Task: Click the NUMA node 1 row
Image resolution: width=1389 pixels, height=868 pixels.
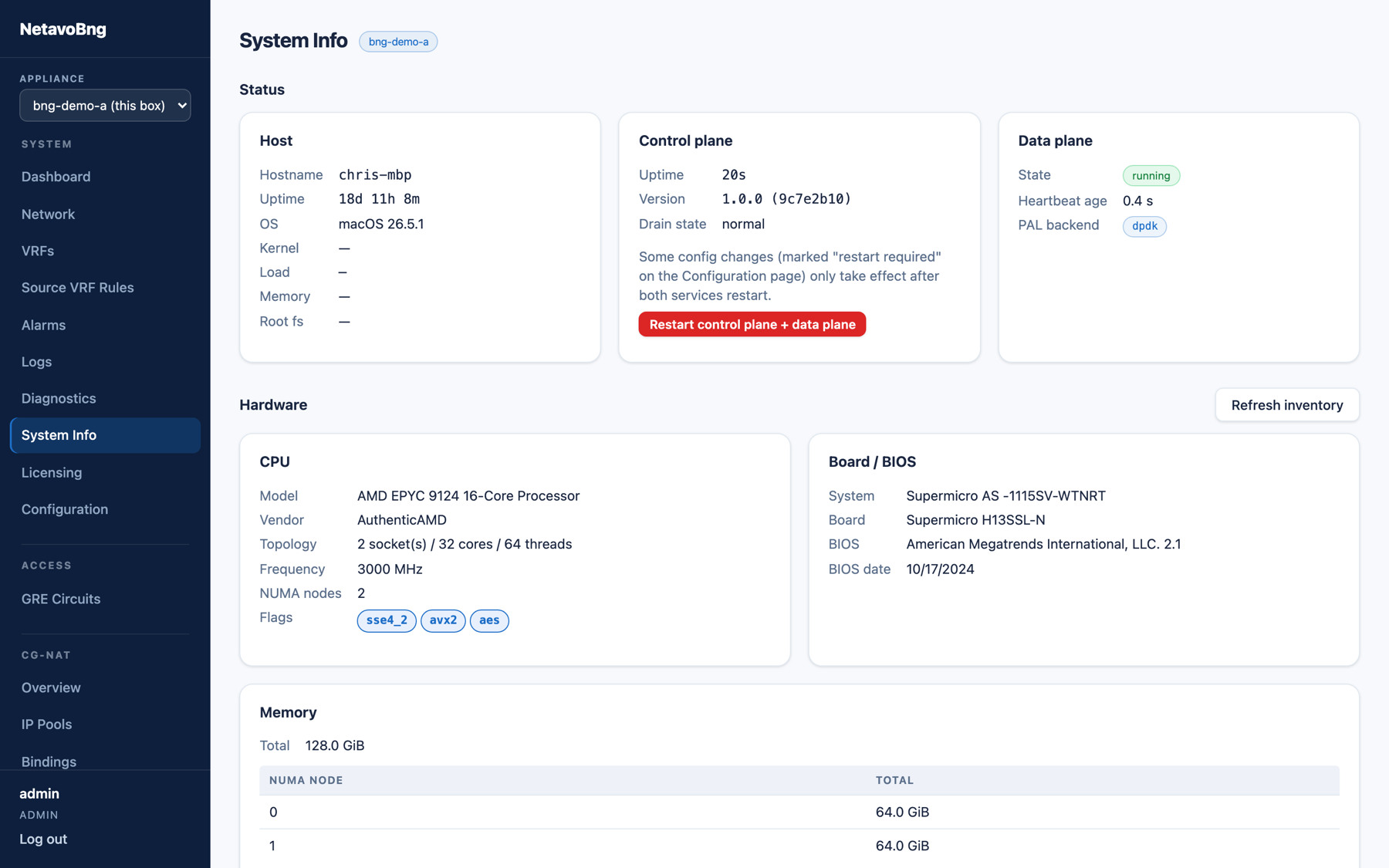Action: 799,846
